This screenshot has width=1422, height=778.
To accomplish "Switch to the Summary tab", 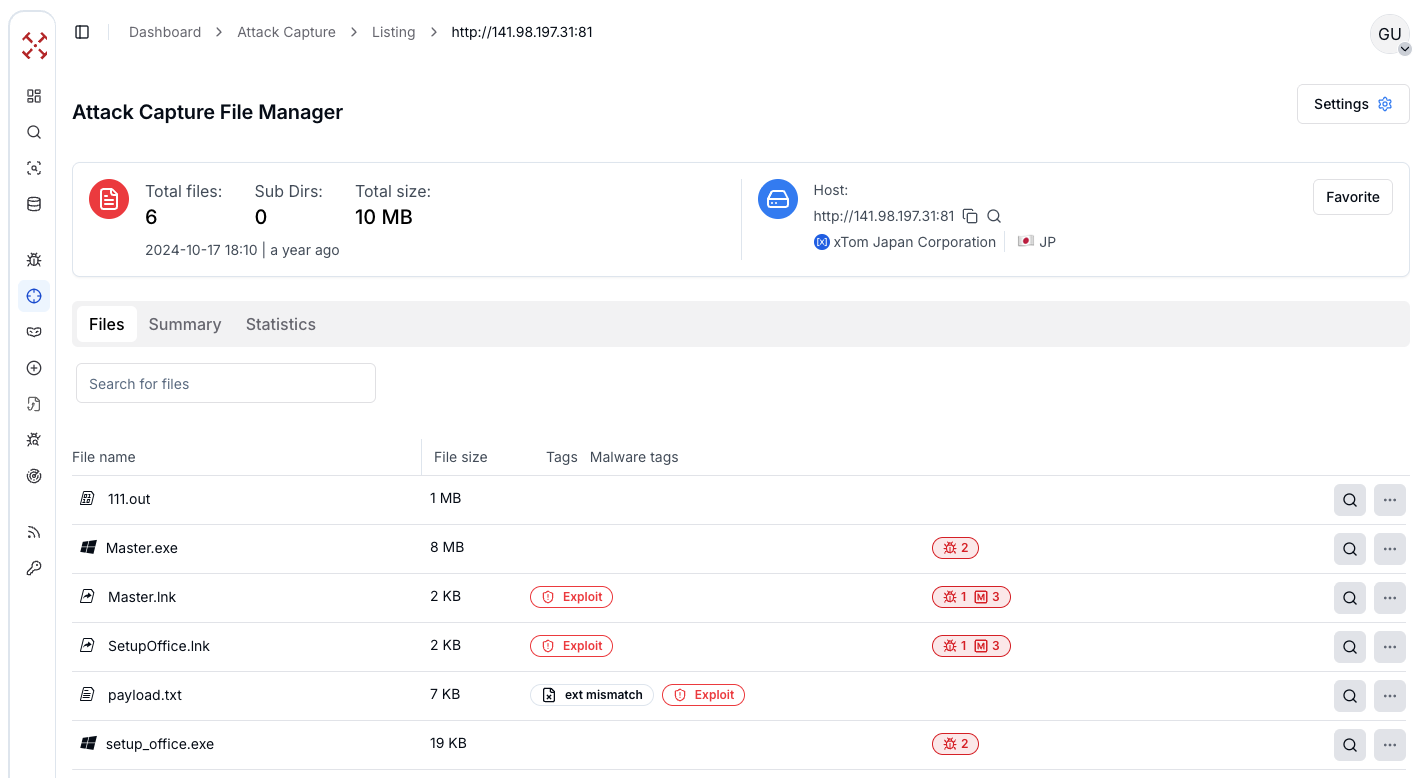I will coord(185,324).
